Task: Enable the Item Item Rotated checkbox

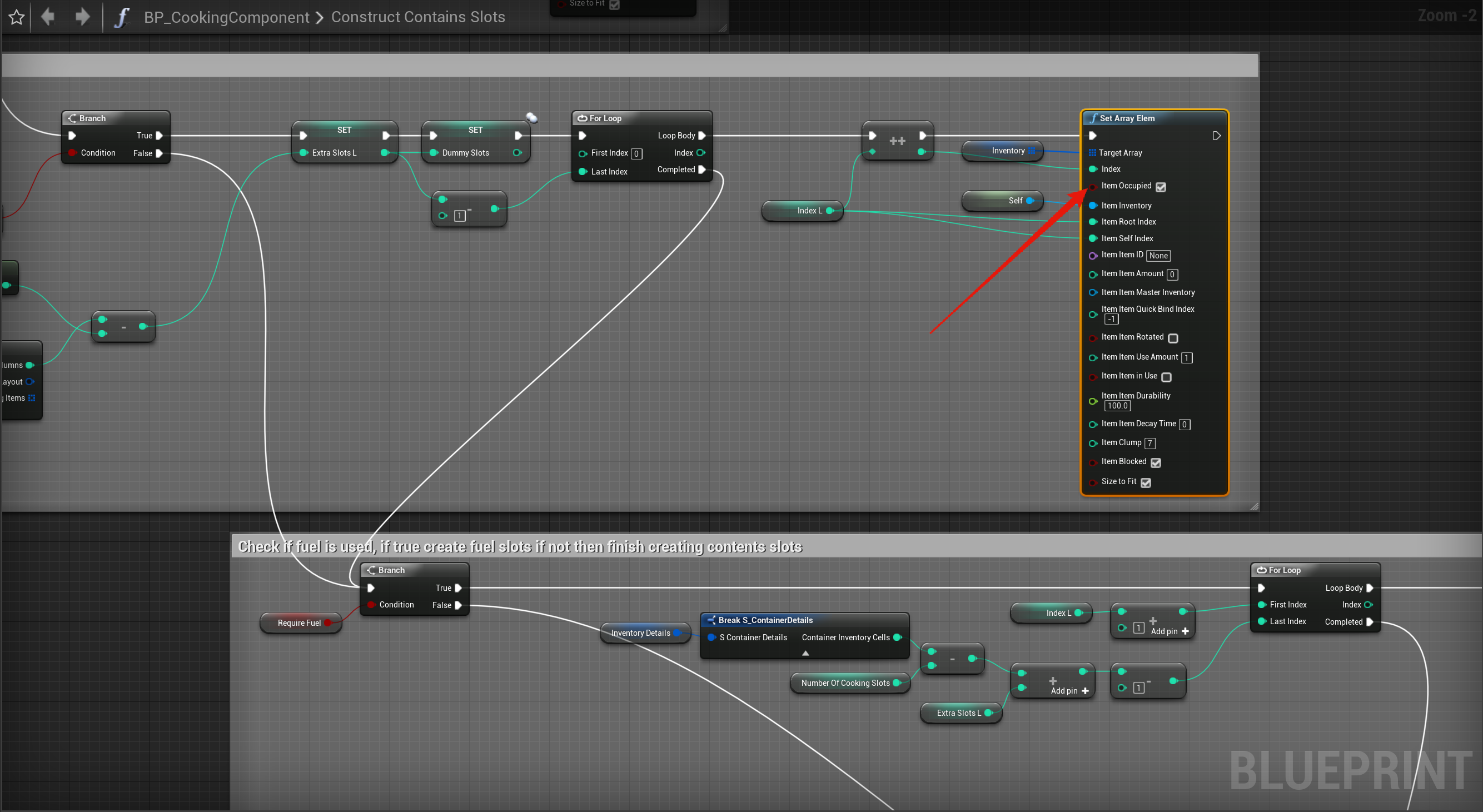Action: 1173,338
